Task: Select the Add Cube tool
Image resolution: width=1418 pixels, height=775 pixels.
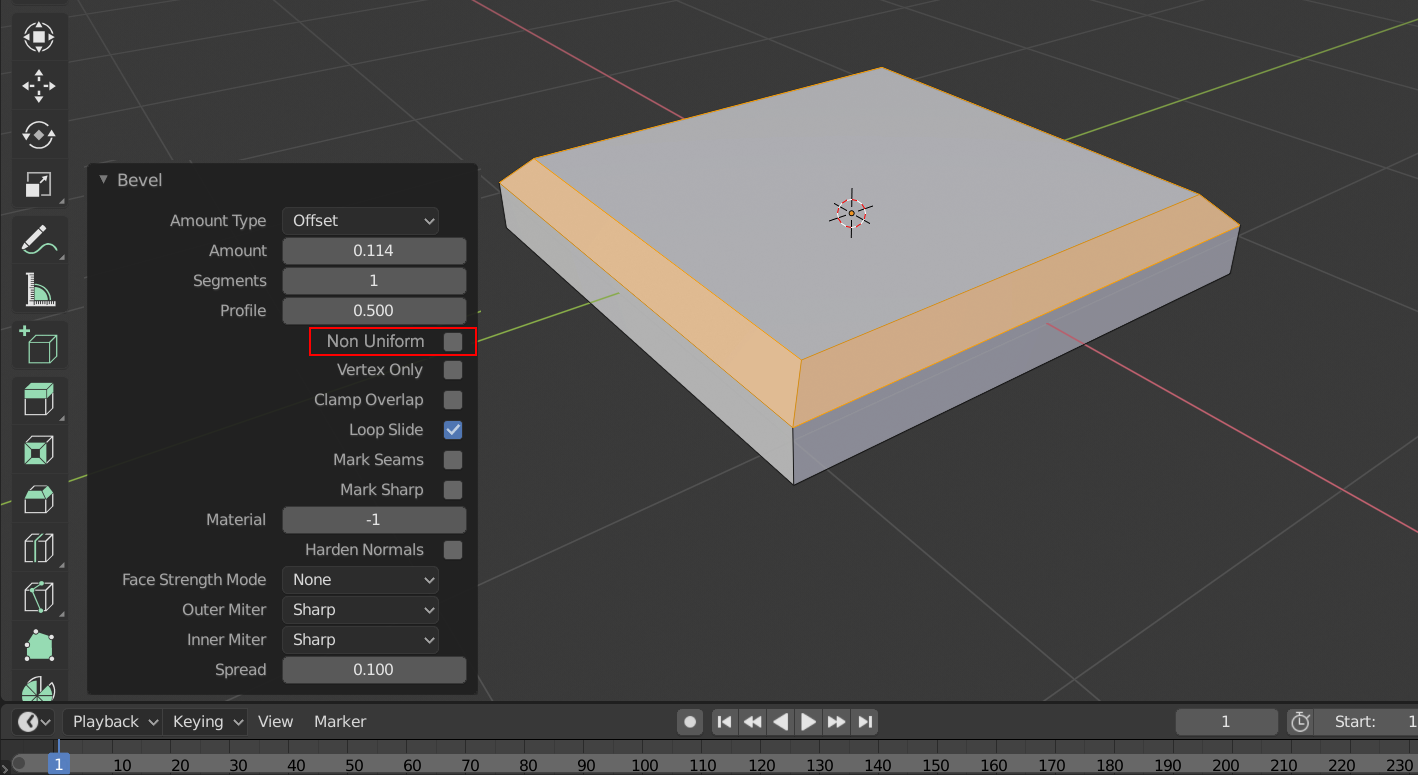Action: tap(39, 346)
